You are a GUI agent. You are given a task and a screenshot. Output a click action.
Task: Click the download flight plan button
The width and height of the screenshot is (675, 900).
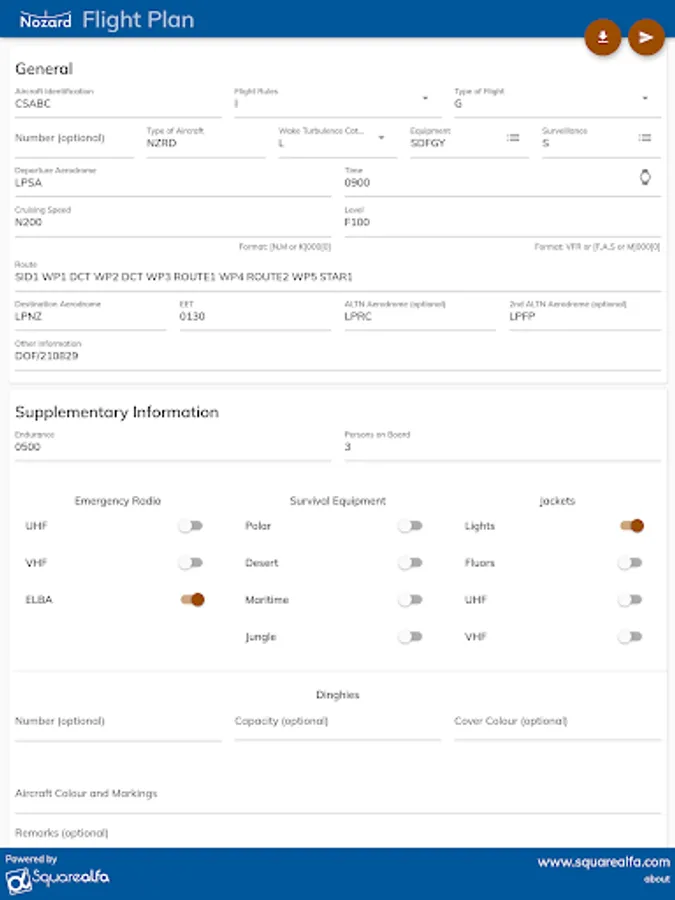coord(603,37)
